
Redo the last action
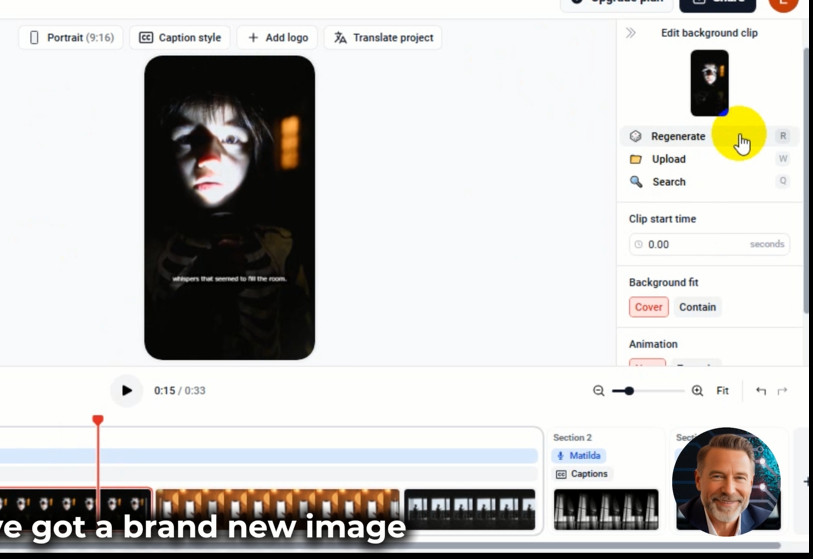782,391
